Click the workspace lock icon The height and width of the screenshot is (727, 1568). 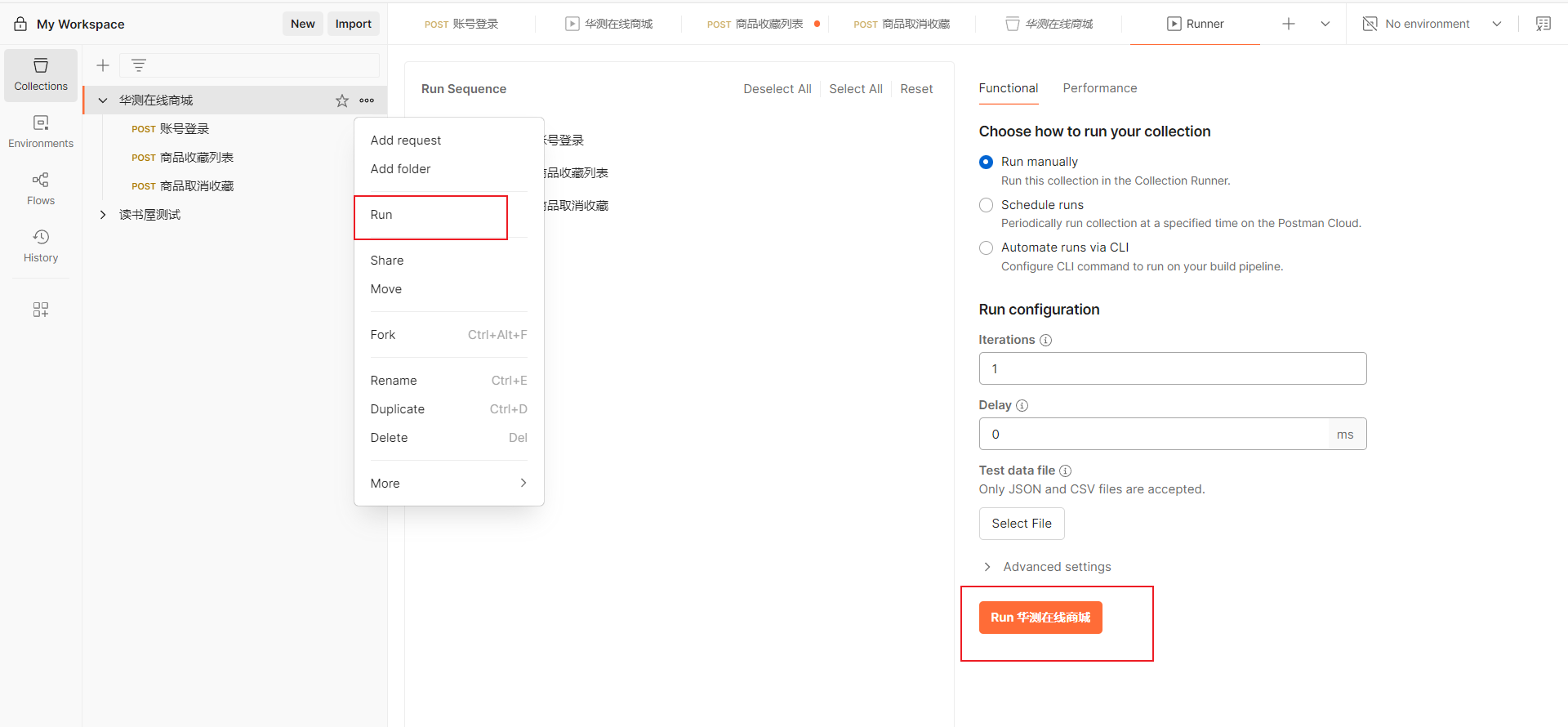click(20, 24)
